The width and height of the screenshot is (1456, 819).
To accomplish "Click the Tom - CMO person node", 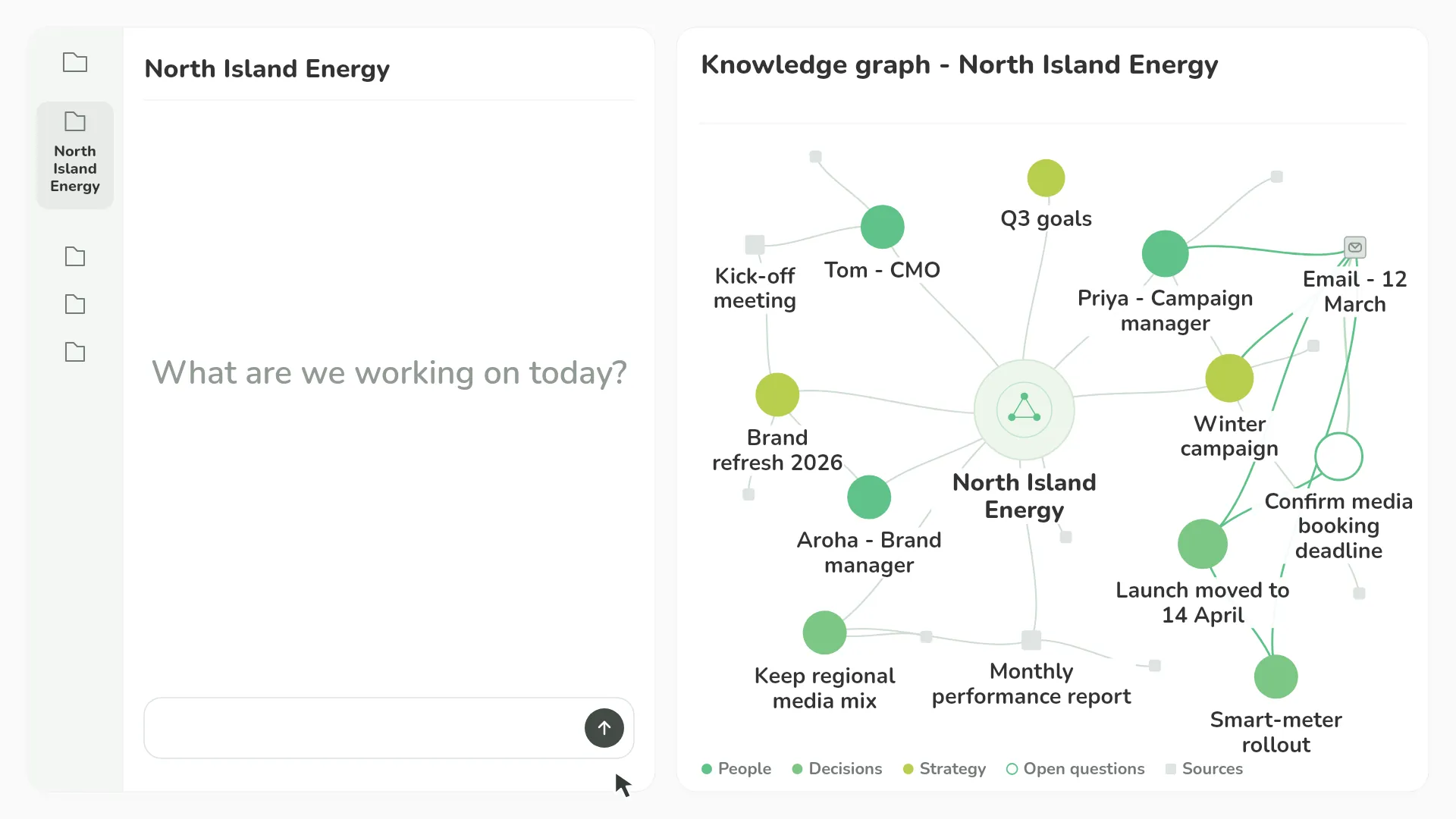I will (x=882, y=227).
